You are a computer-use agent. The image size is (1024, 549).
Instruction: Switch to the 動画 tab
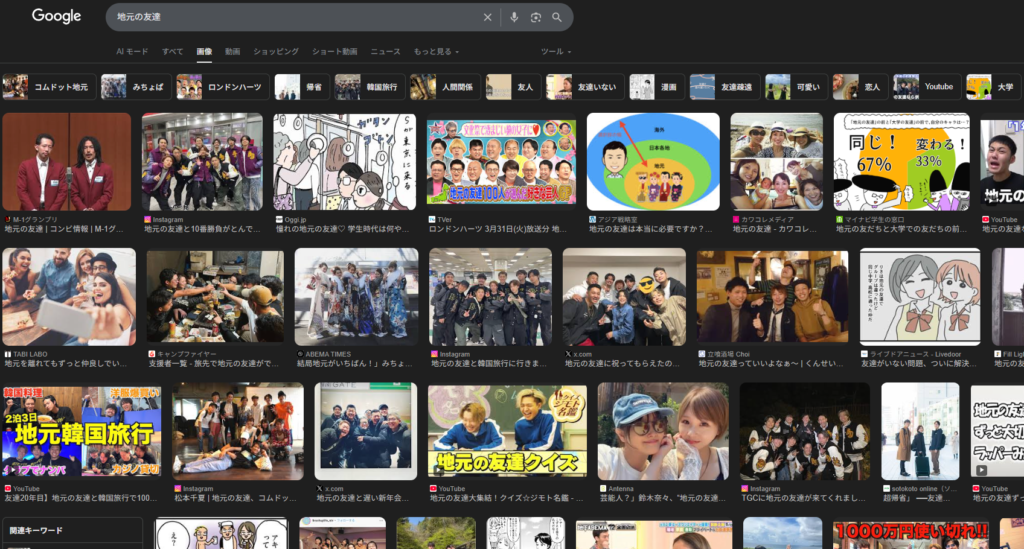point(232,51)
